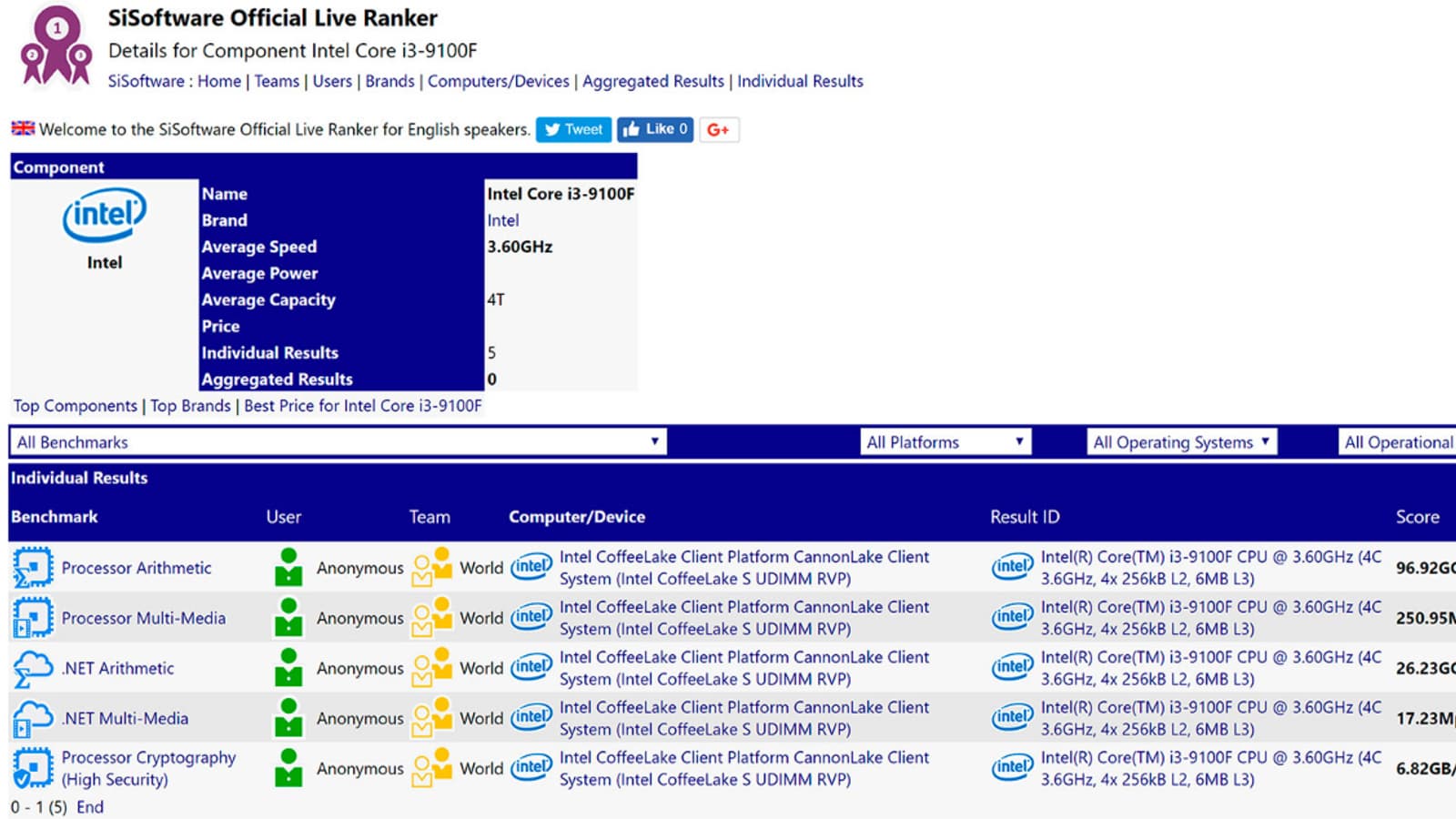Open the .NET Arithmetic benchmark link
Image resolution: width=1456 pixels, height=819 pixels.
coord(117,668)
